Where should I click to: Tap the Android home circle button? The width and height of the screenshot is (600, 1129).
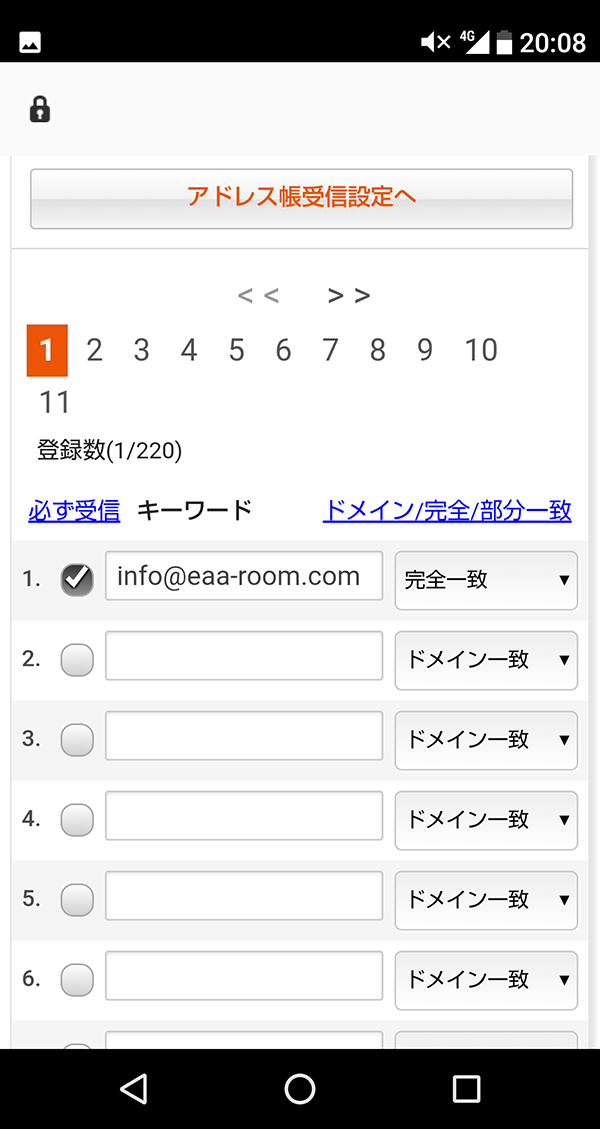coord(300,1088)
